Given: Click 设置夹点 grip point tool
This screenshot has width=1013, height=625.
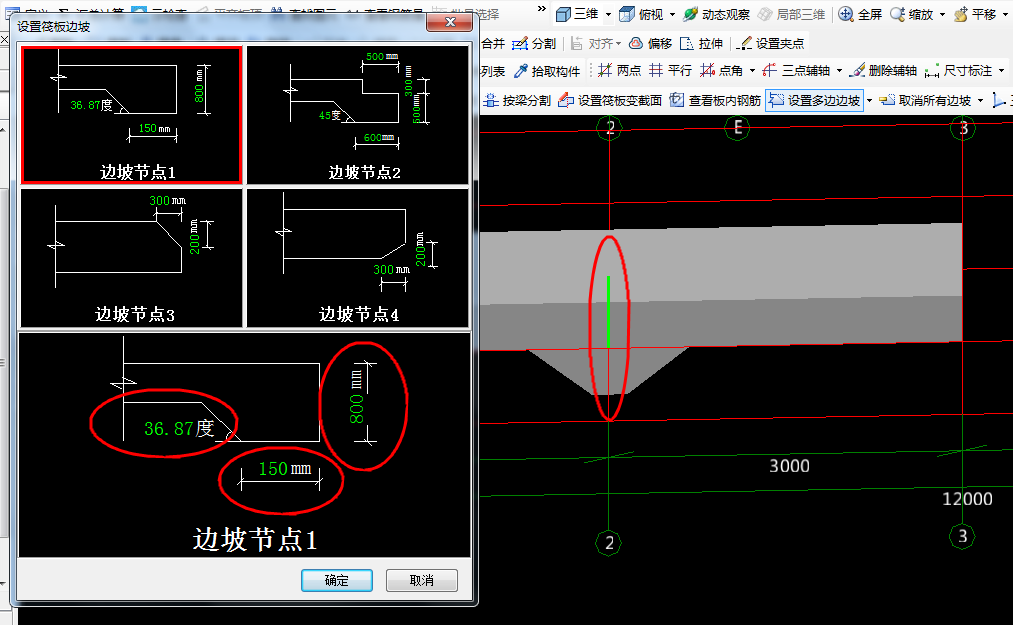Looking at the screenshot, I should coord(771,43).
